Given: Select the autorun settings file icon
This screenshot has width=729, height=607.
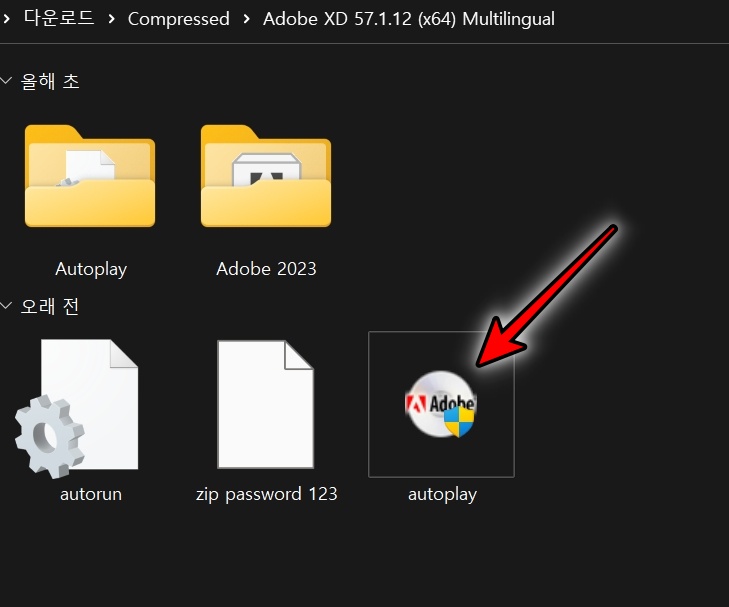Looking at the screenshot, I should point(77,409).
